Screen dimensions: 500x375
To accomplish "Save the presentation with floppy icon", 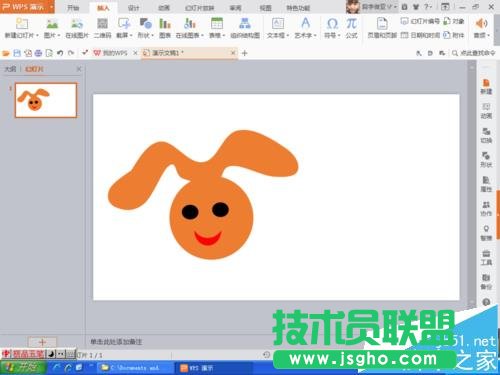I will tap(17, 53).
